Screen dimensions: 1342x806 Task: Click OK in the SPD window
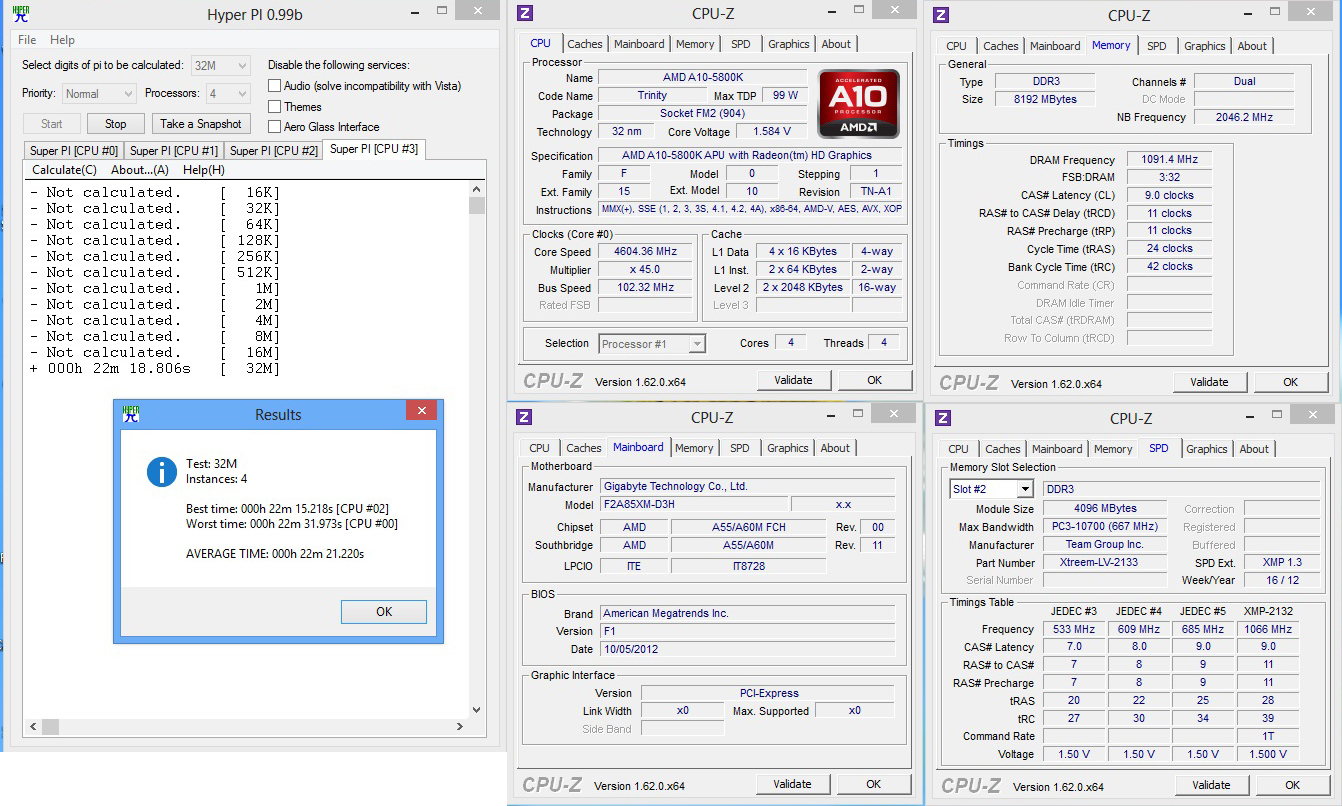pos(1293,785)
